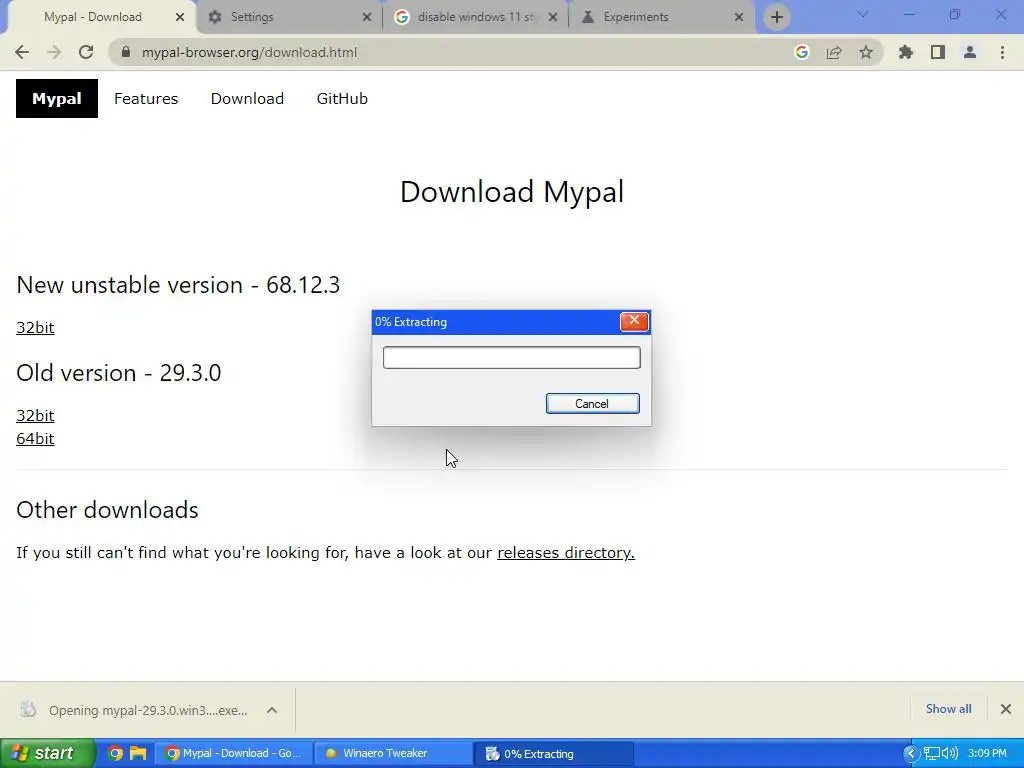Close the Mypal - Download tab
1024x768 pixels.
[180, 17]
